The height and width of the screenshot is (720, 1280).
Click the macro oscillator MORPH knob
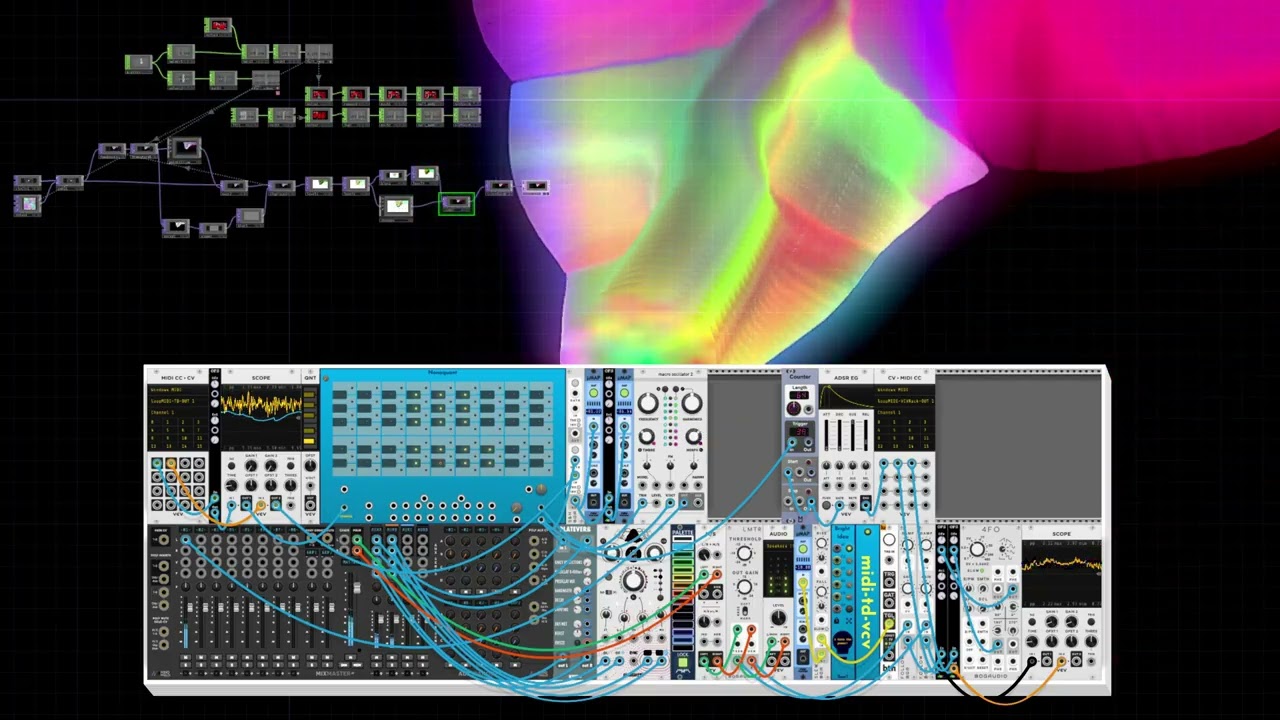pyautogui.click(x=693, y=437)
